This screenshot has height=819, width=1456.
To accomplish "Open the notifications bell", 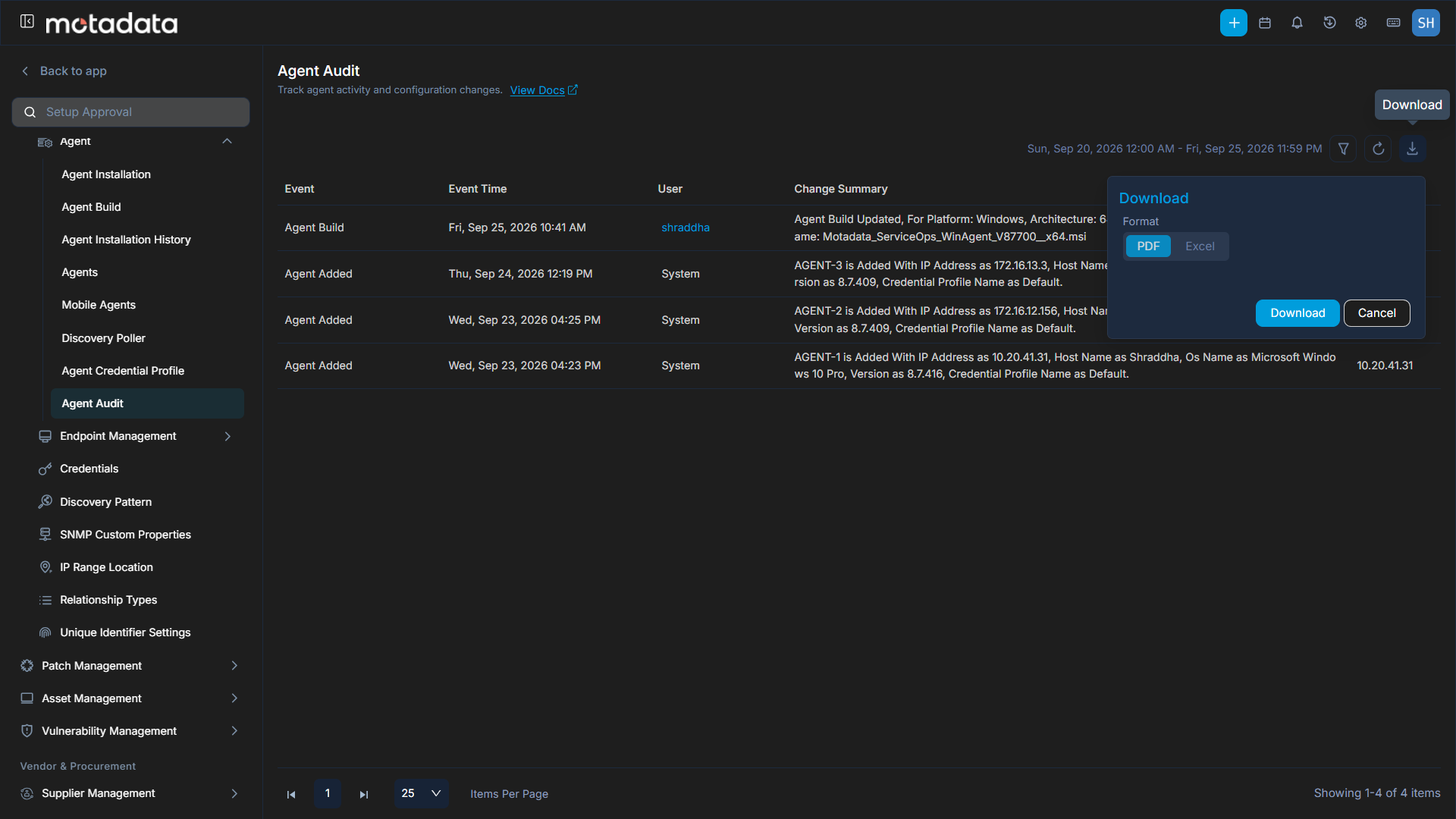I will point(1298,23).
